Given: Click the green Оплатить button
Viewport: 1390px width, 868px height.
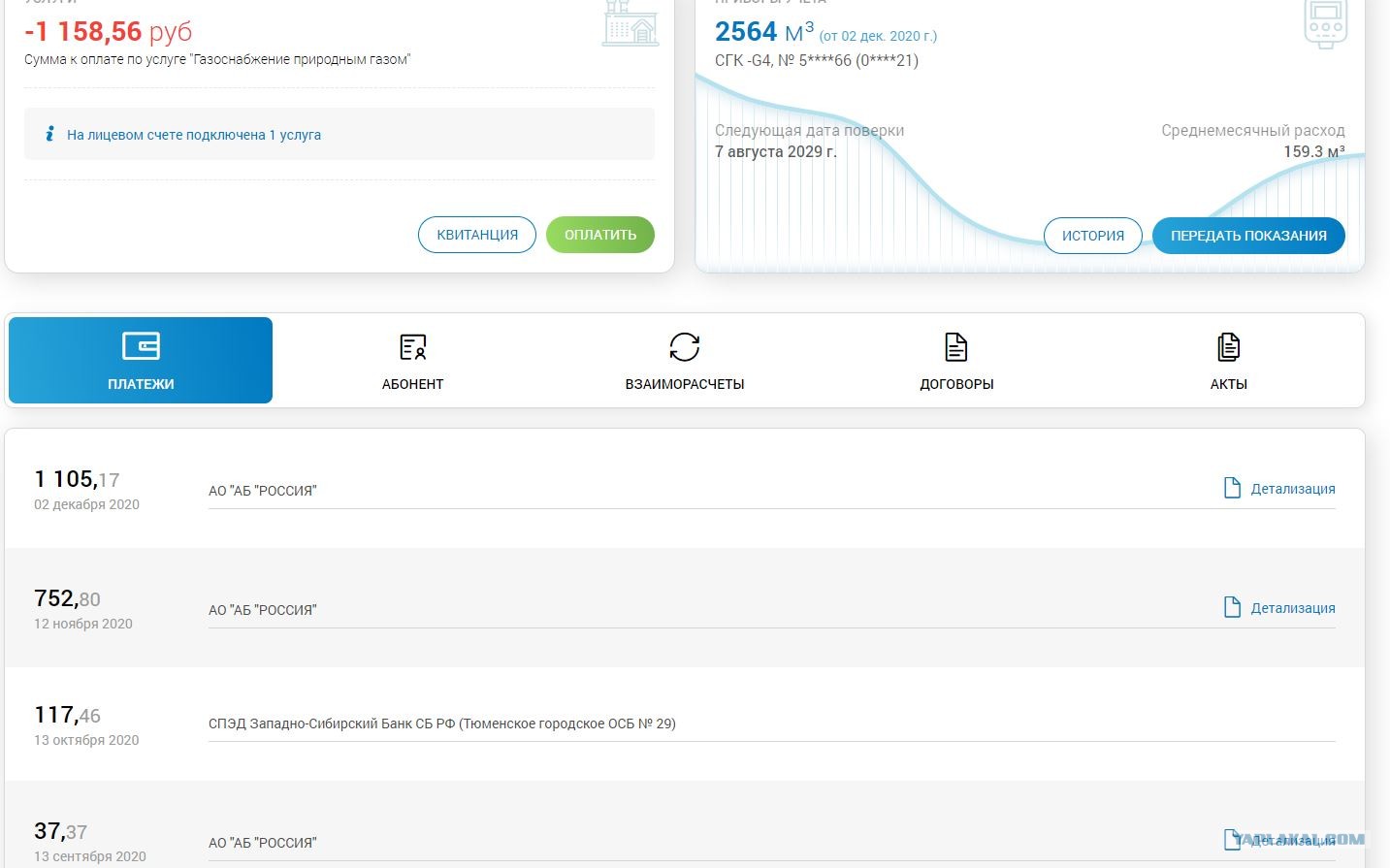Looking at the screenshot, I should tap(600, 235).
